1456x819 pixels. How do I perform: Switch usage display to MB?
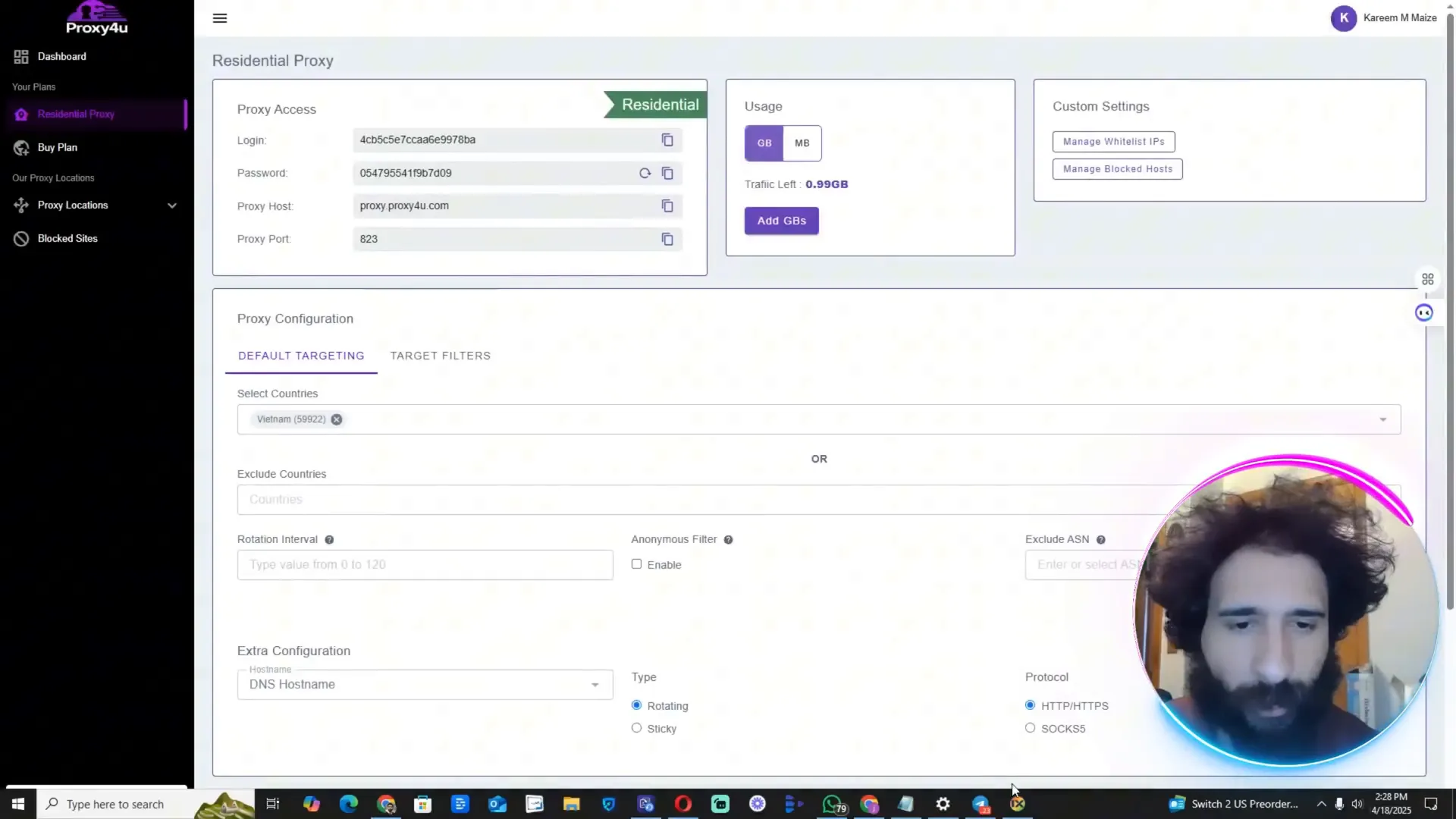[x=802, y=143]
